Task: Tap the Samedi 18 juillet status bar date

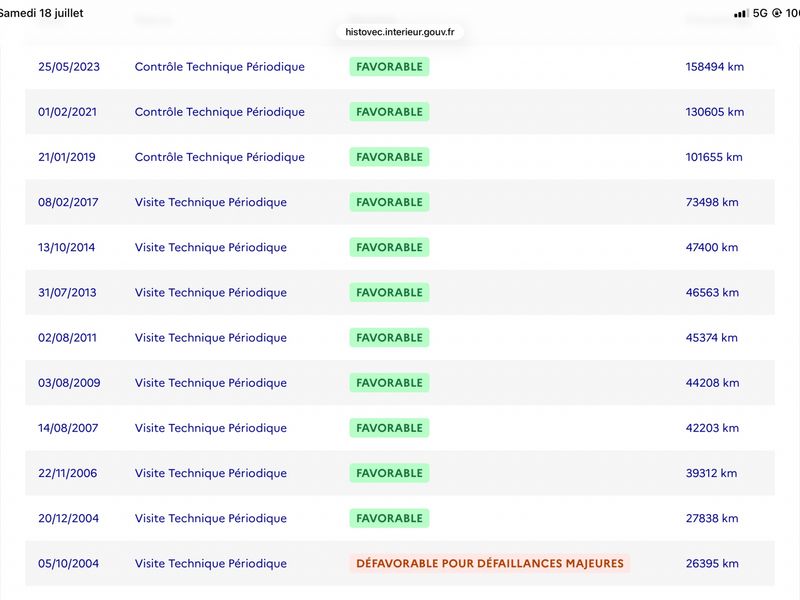Action: 41,13
